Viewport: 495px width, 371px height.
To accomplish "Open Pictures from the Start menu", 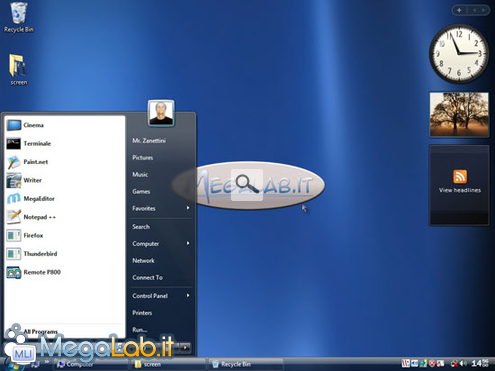I will tap(143, 158).
